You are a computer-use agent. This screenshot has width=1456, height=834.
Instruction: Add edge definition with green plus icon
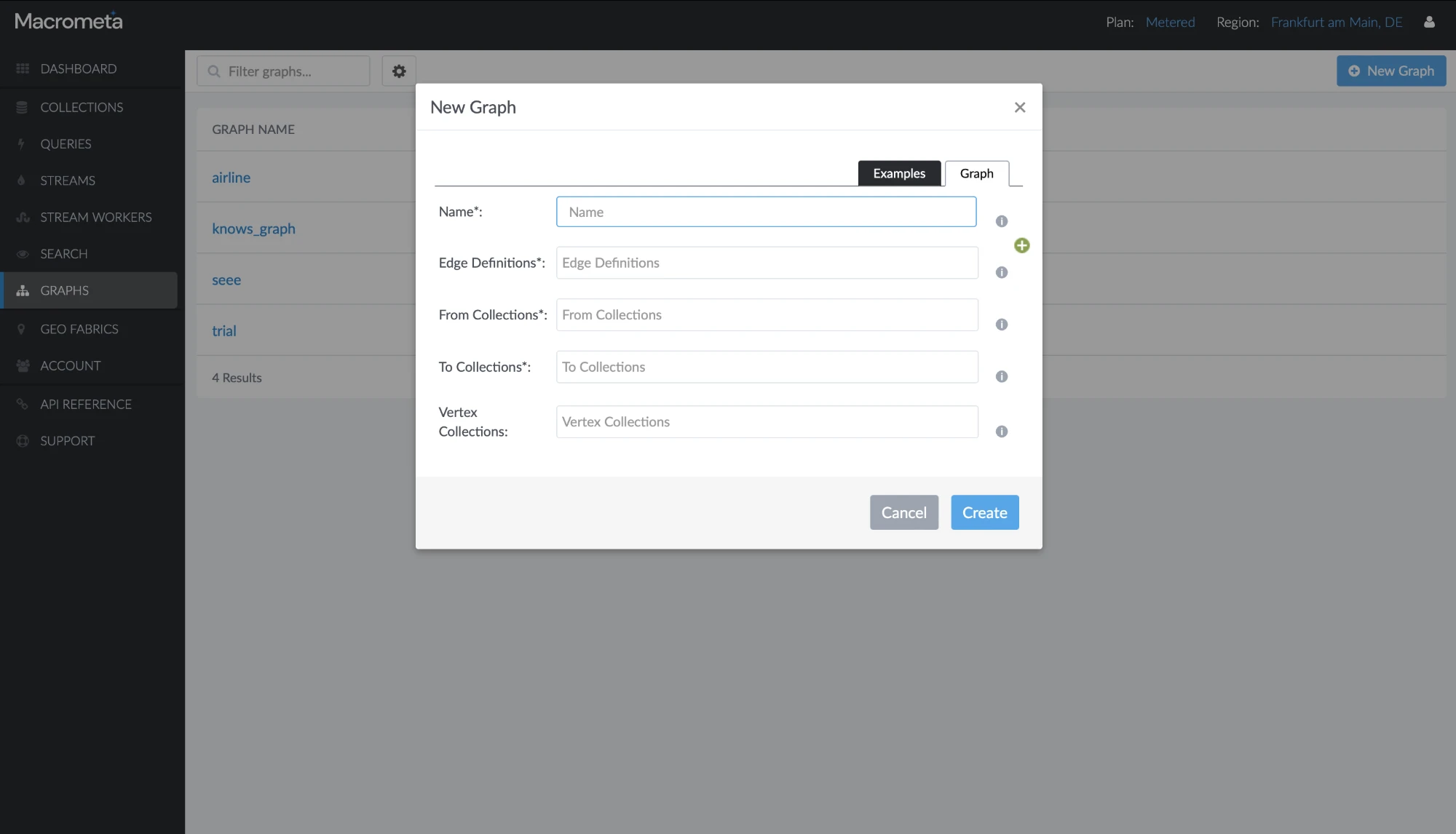coord(1022,245)
